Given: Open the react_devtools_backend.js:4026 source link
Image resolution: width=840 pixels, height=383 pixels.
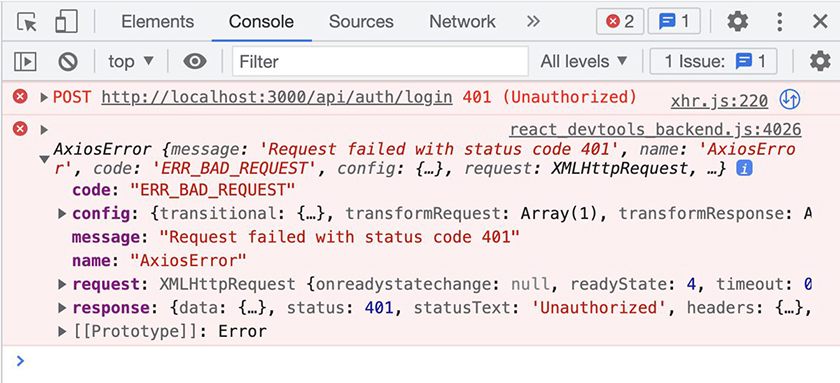Looking at the screenshot, I should (x=655, y=129).
